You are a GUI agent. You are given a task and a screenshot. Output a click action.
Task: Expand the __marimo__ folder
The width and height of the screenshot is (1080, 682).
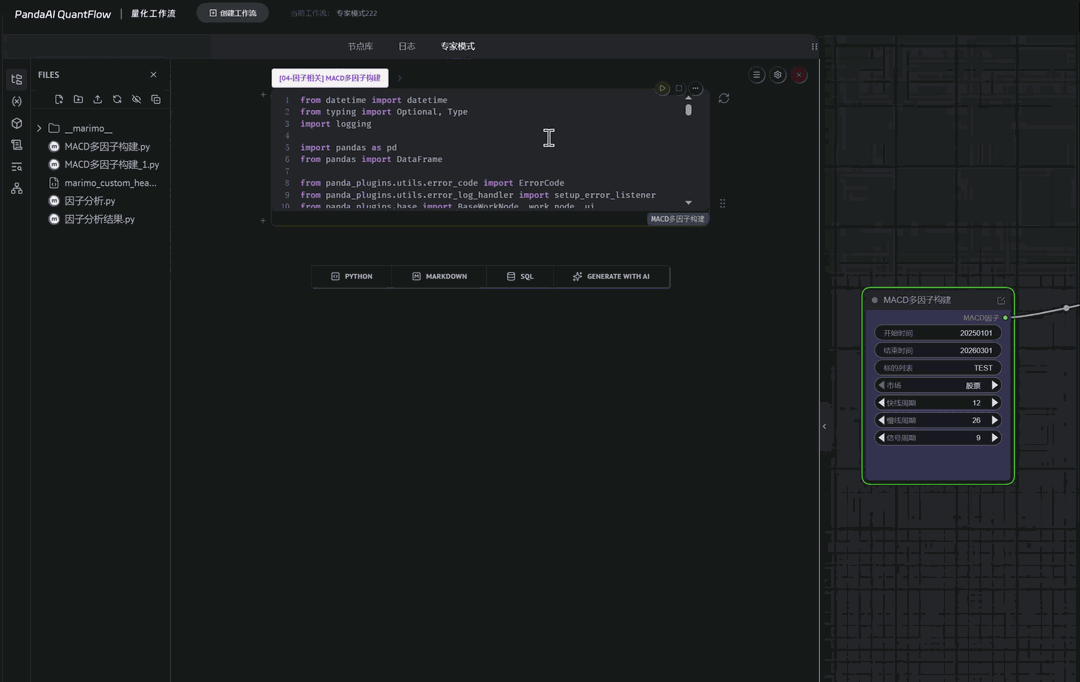tap(39, 128)
